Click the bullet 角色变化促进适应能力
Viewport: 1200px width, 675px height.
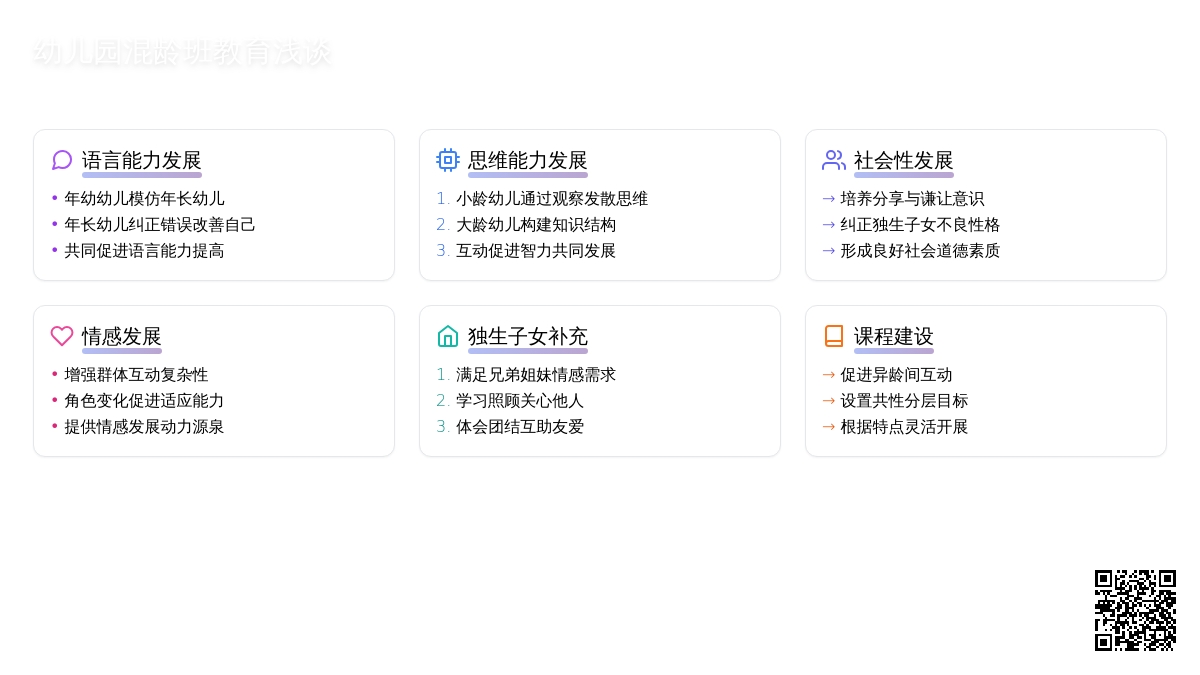tap(145, 400)
